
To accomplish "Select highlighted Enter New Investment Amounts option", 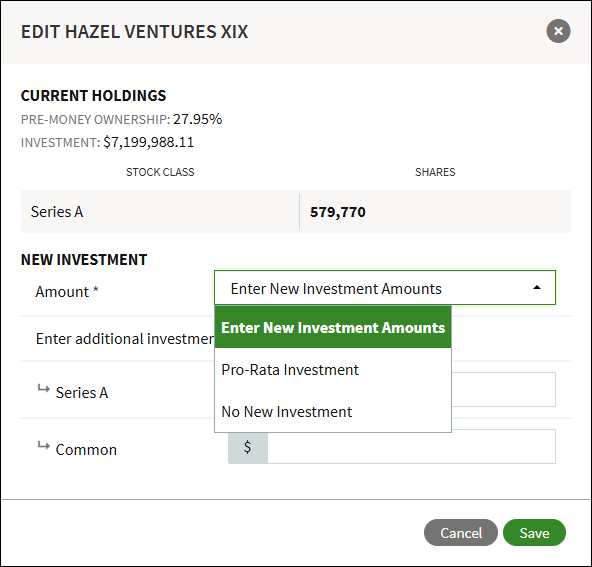I will point(333,327).
